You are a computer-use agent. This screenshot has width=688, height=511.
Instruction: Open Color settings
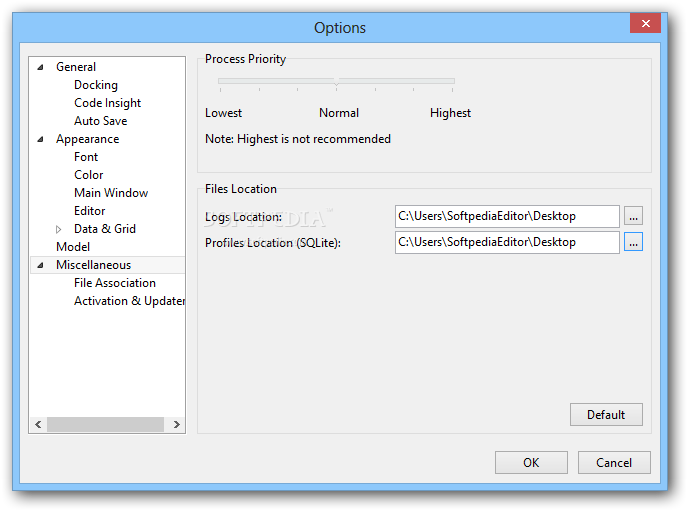click(89, 175)
